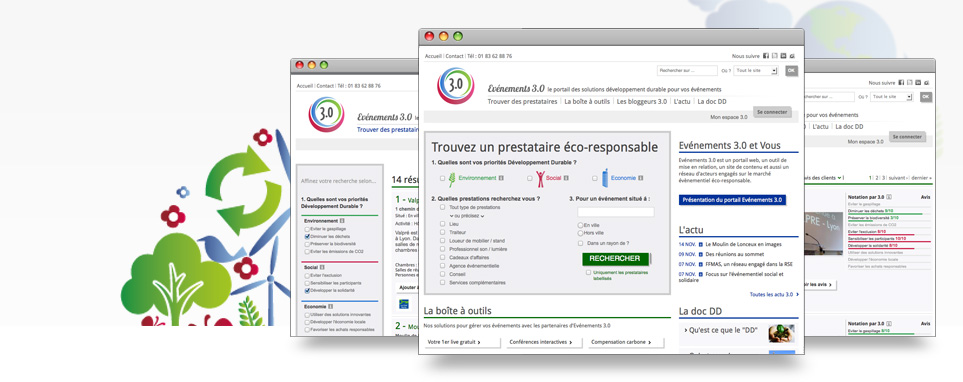
Task: Open Présentation du portail Evénements 3.0
Action: click(732, 200)
